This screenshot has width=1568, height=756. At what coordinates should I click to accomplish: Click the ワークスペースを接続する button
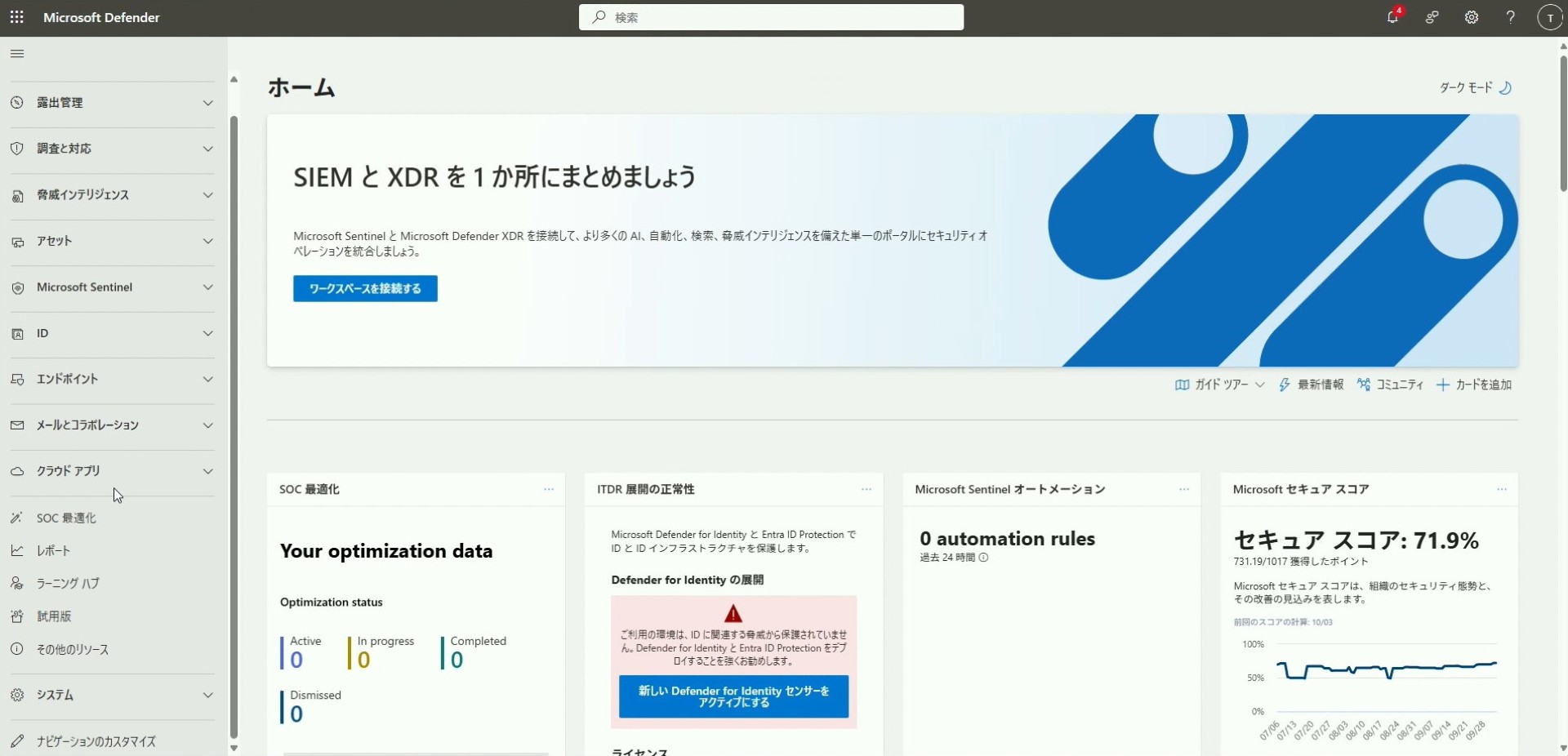365,288
